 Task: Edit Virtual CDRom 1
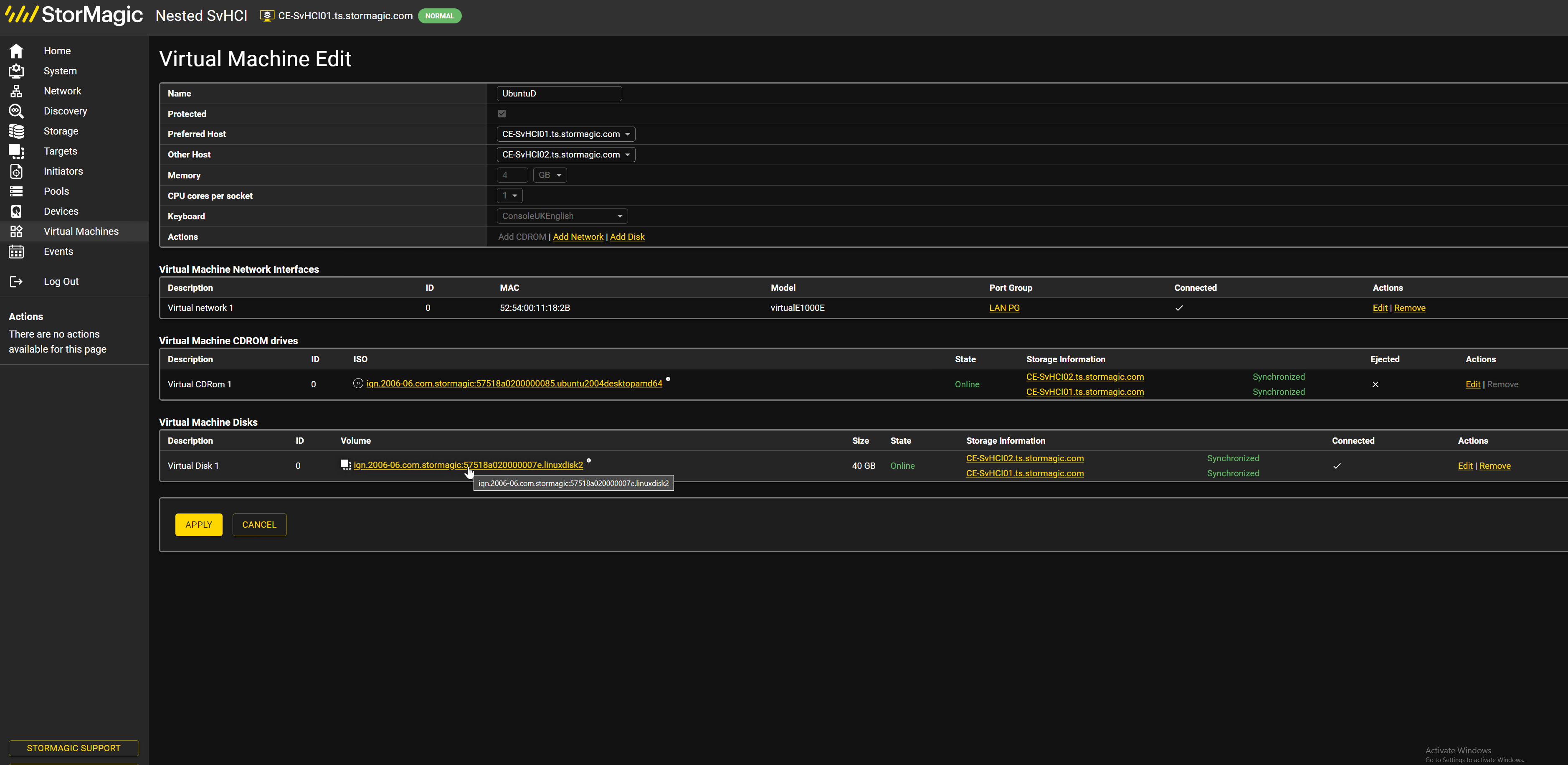pyautogui.click(x=1472, y=384)
